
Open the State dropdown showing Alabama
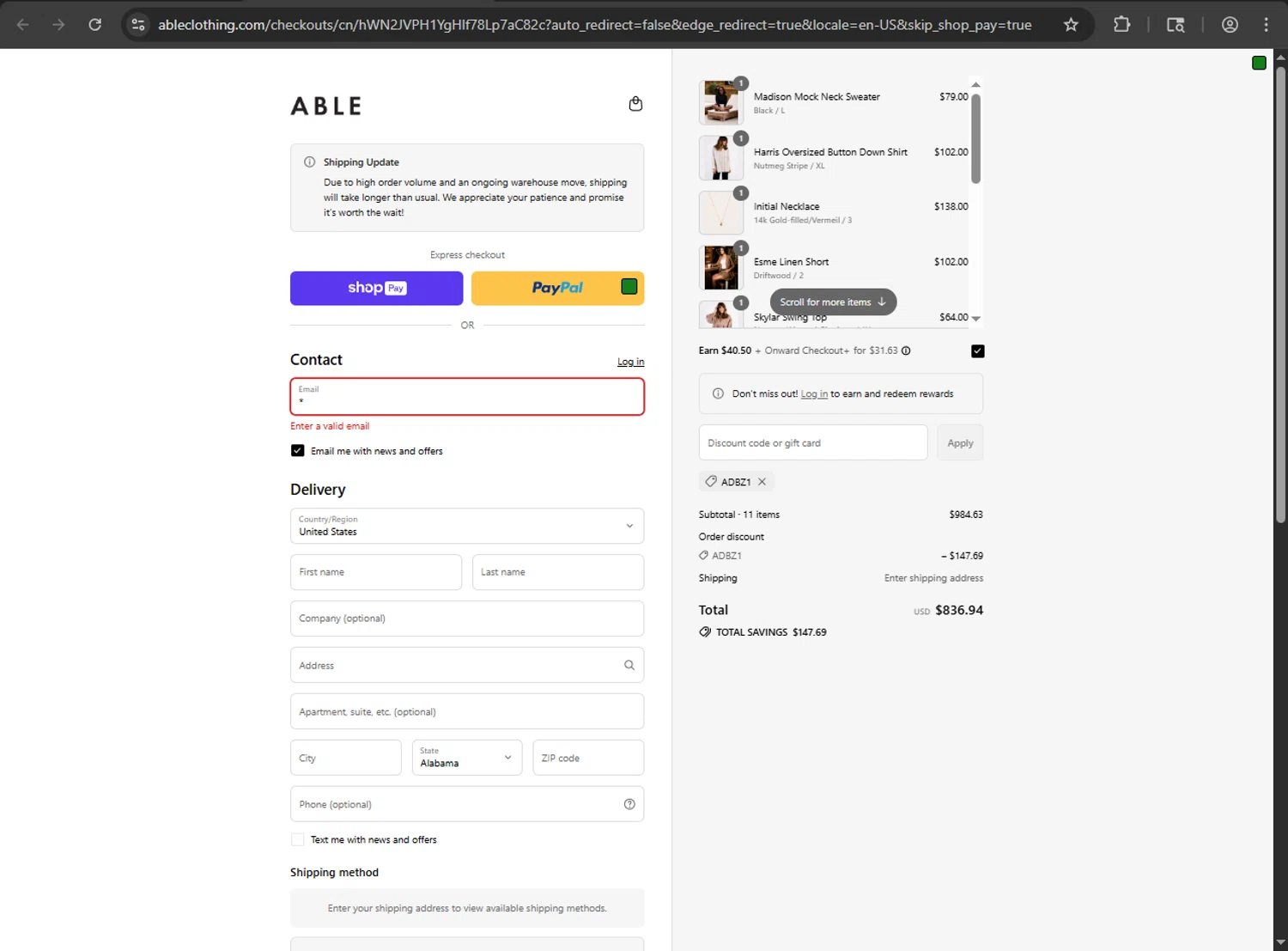pos(467,758)
